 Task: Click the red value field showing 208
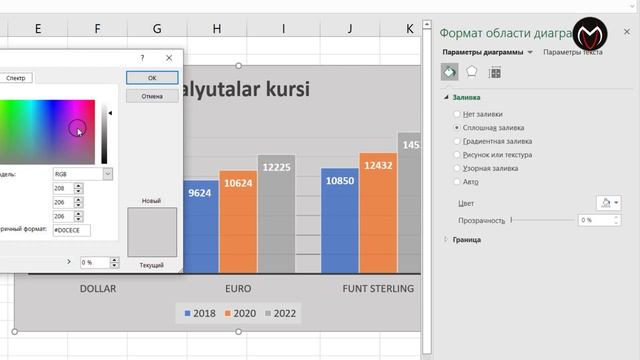point(63,189)
